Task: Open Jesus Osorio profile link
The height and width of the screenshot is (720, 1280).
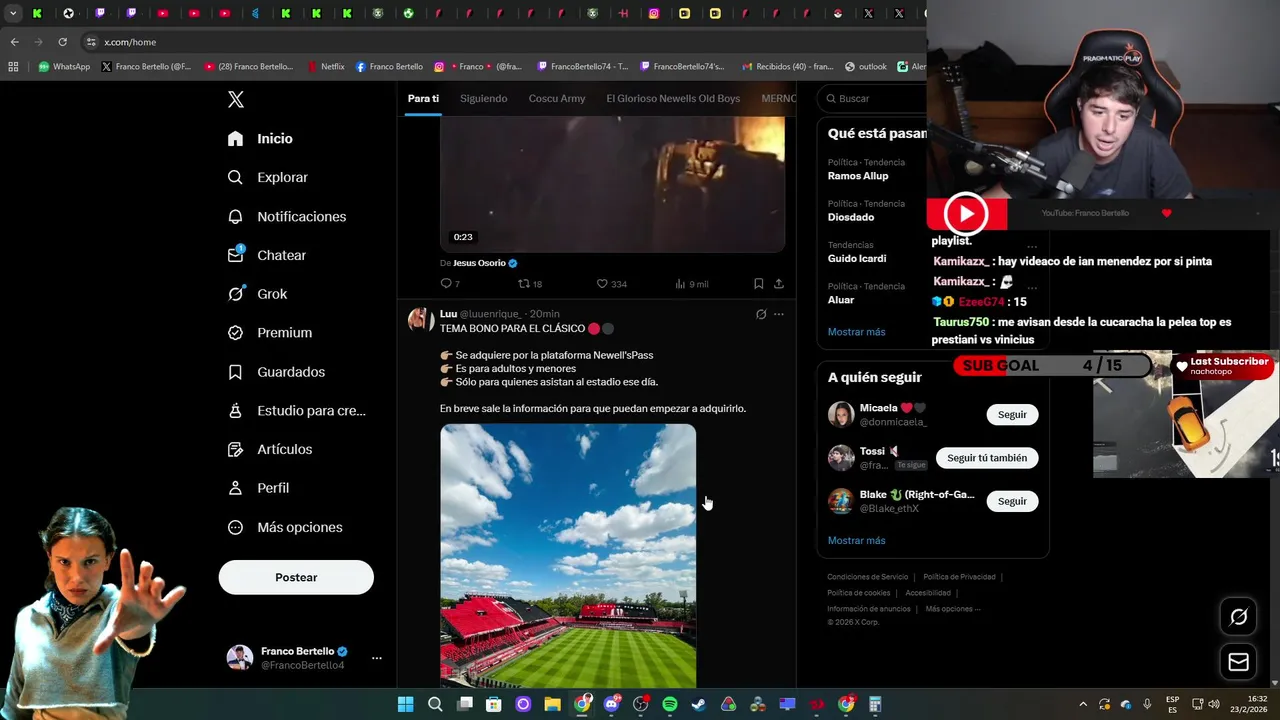Action: 479,263
